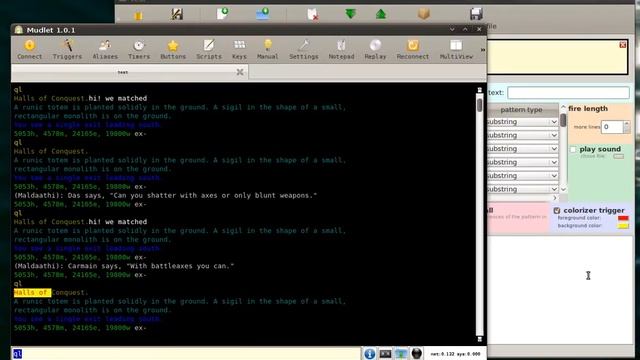The image size is (640, 360).
Task: Start a Replay
Action: 375,49
